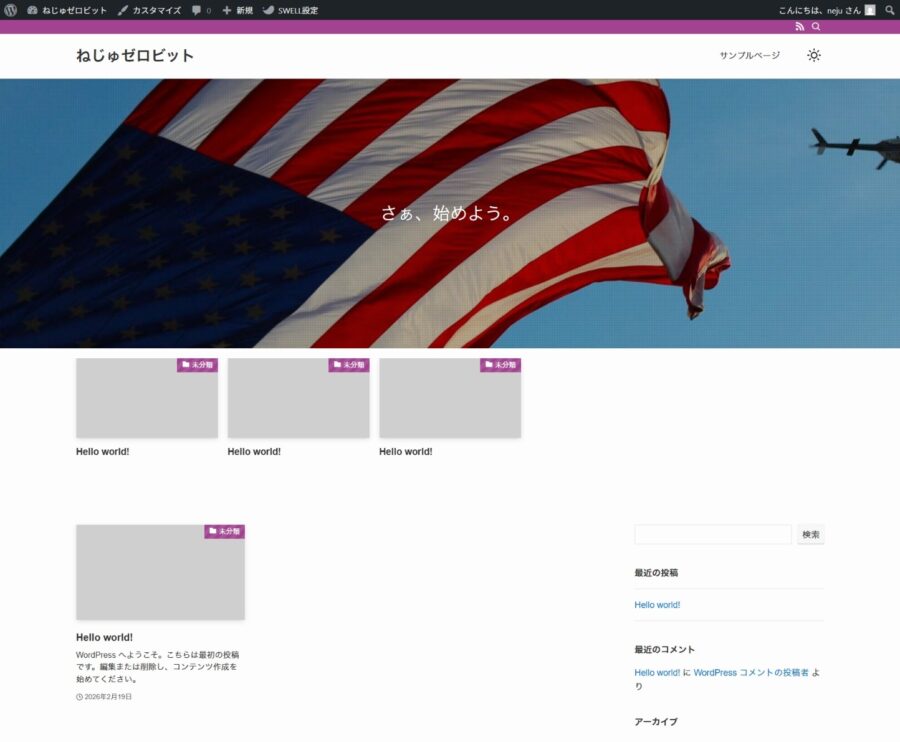Click the RSS feed icon in purple bar
This screenshot has width=900, height=742.
799,27
